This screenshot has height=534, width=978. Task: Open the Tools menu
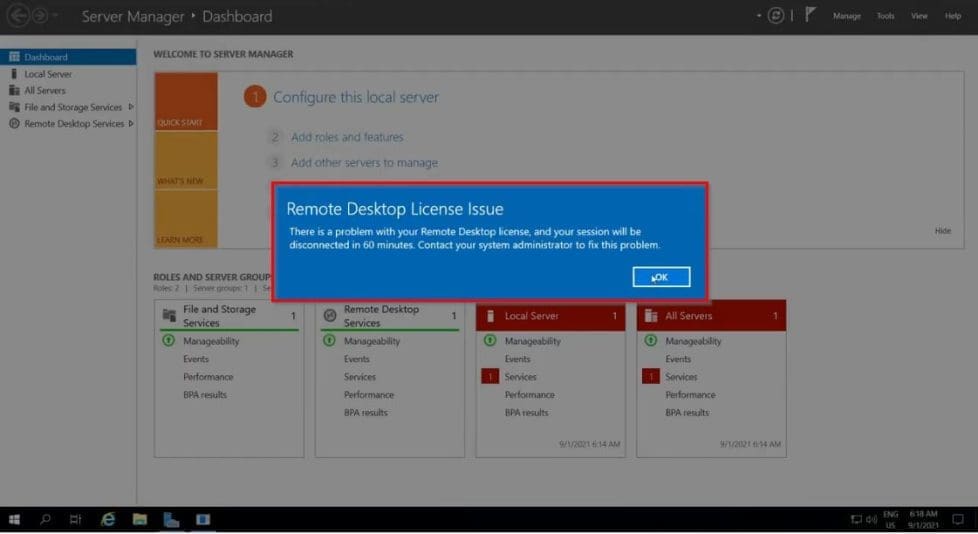[886, 16]
